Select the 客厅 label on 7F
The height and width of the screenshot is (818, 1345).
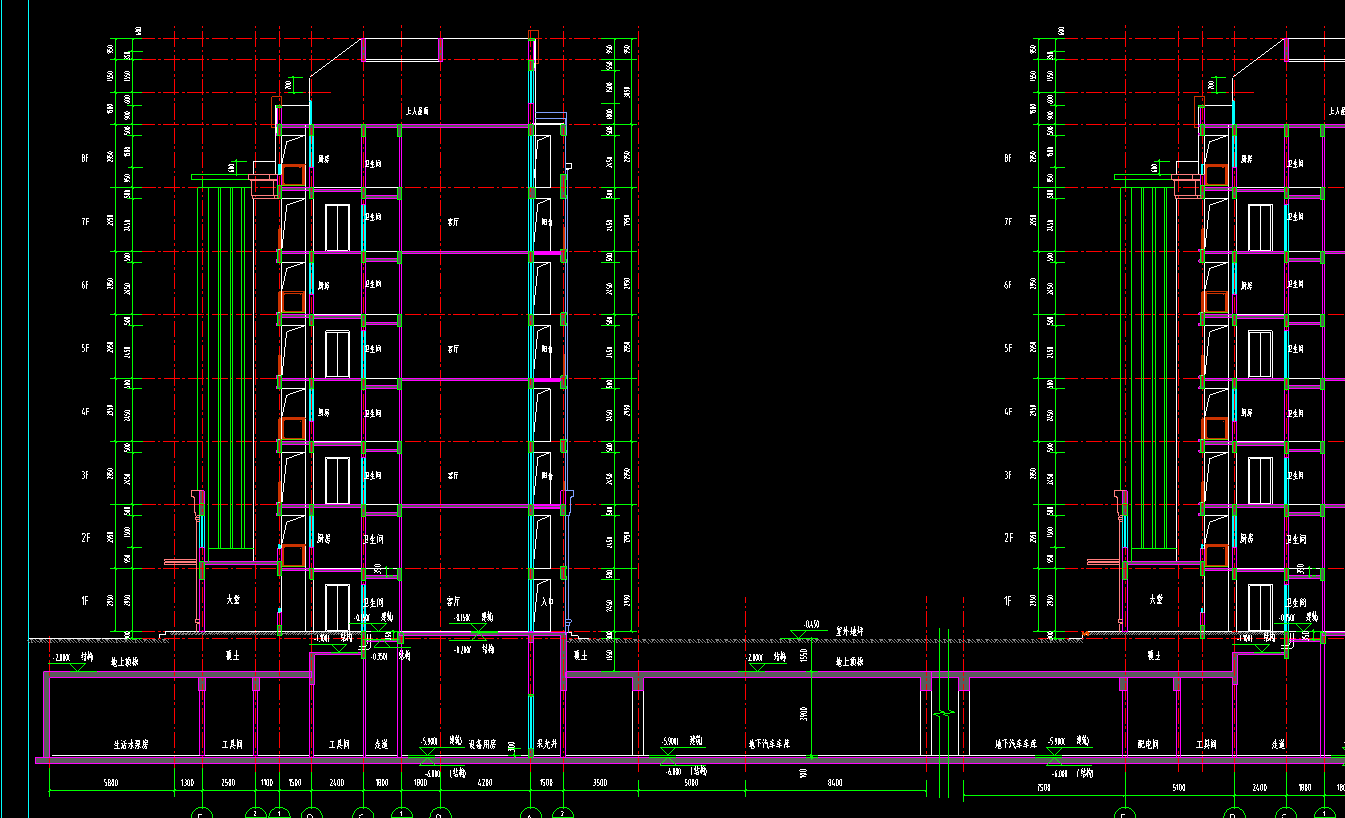(453, 222)
